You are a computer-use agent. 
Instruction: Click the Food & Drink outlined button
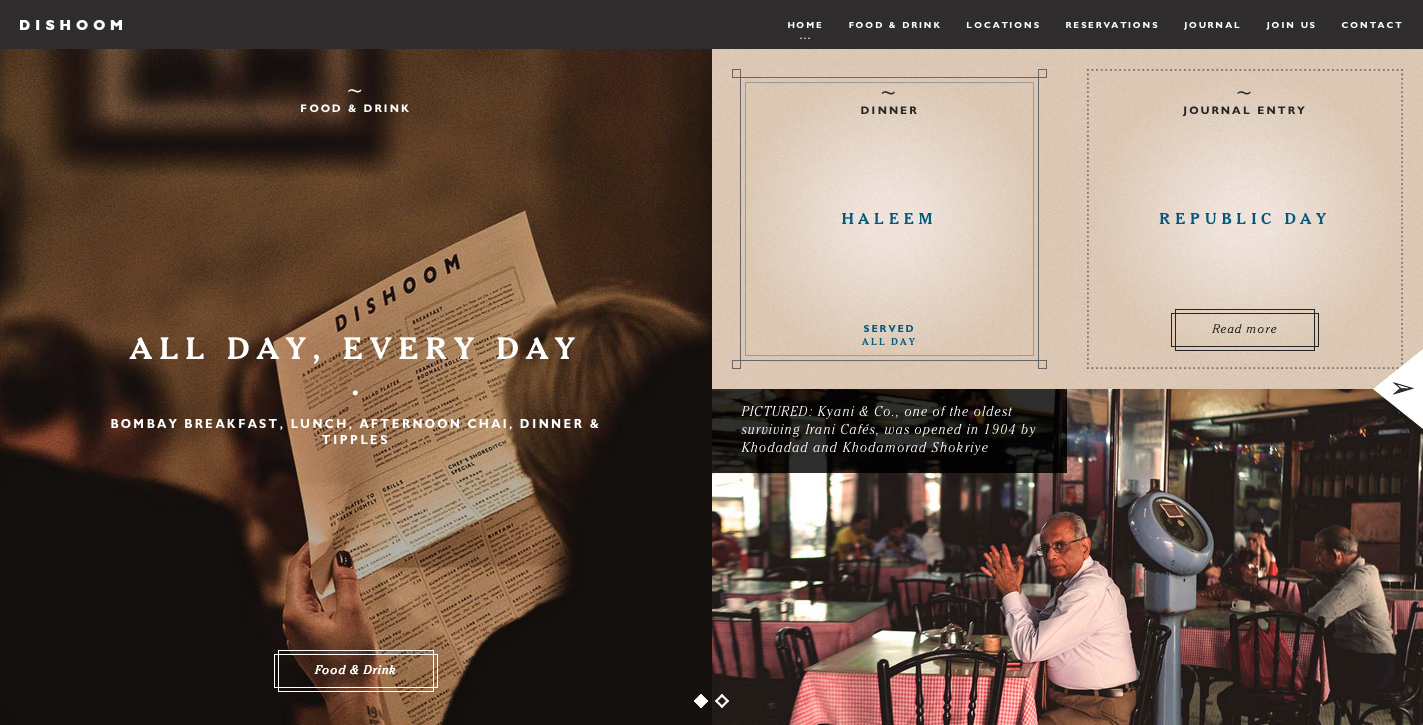[x=356, y=670]
